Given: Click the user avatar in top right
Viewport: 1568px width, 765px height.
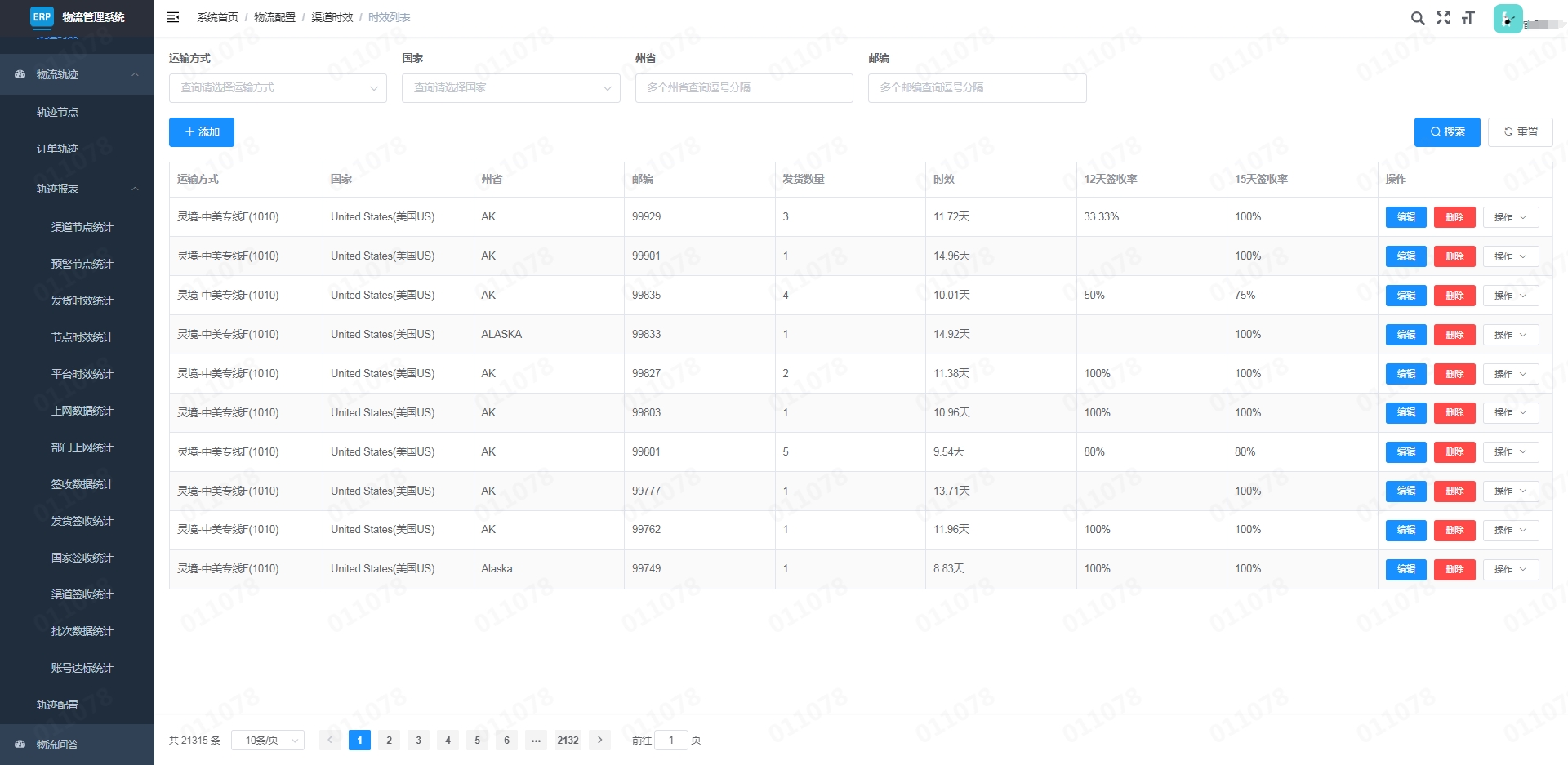Looking at the screenshot, I should (x=1508, y=19).
